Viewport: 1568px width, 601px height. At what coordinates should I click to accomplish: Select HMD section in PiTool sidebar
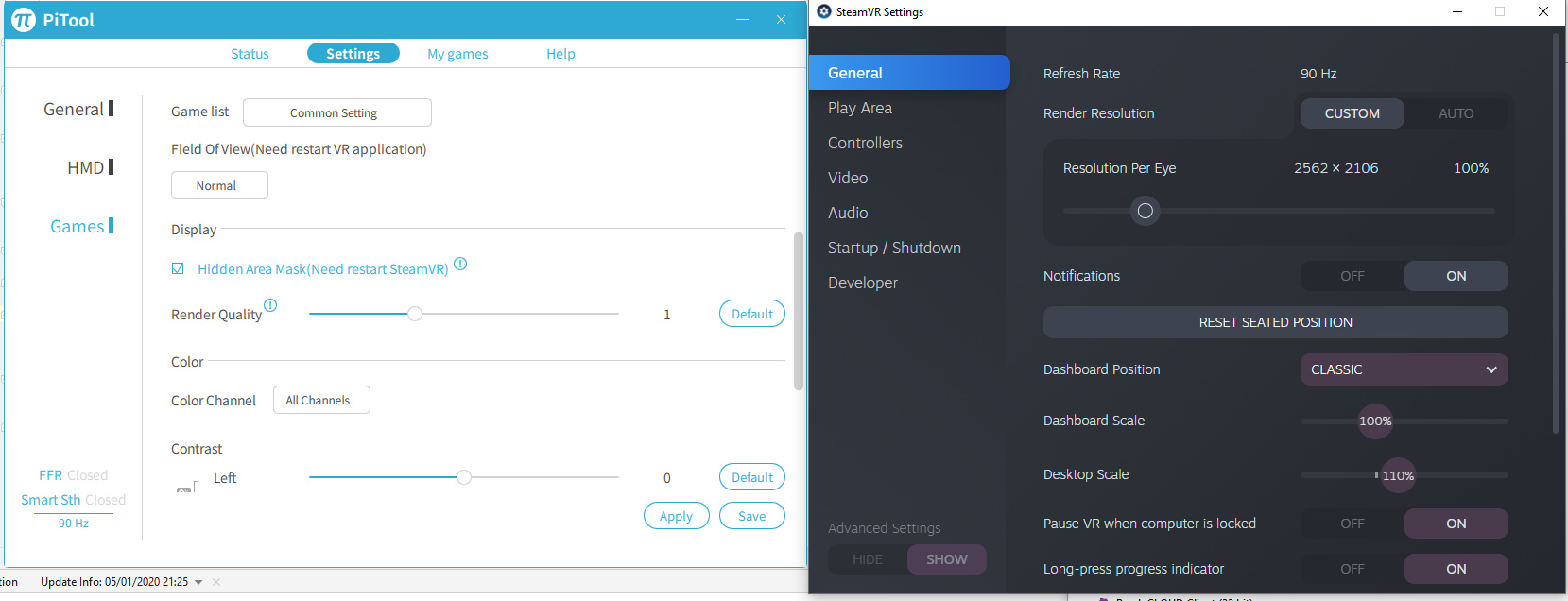click(90, 168)
